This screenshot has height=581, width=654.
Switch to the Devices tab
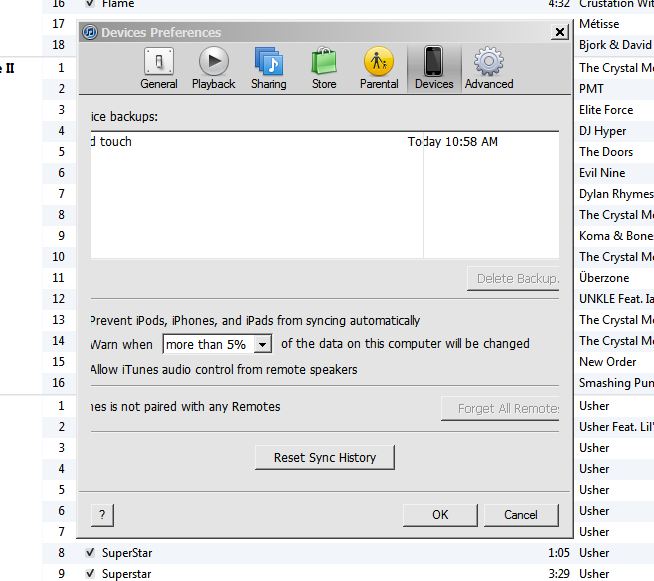pyautogui.click(x=434, y=68)
